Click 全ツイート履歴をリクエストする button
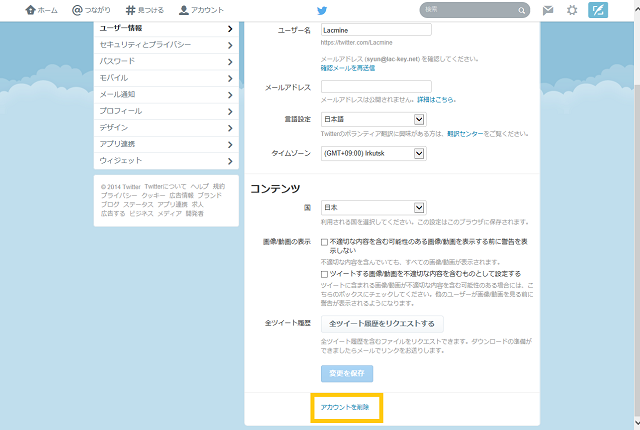The width and height of the screenshot is (640, 430). coord(382,324)
